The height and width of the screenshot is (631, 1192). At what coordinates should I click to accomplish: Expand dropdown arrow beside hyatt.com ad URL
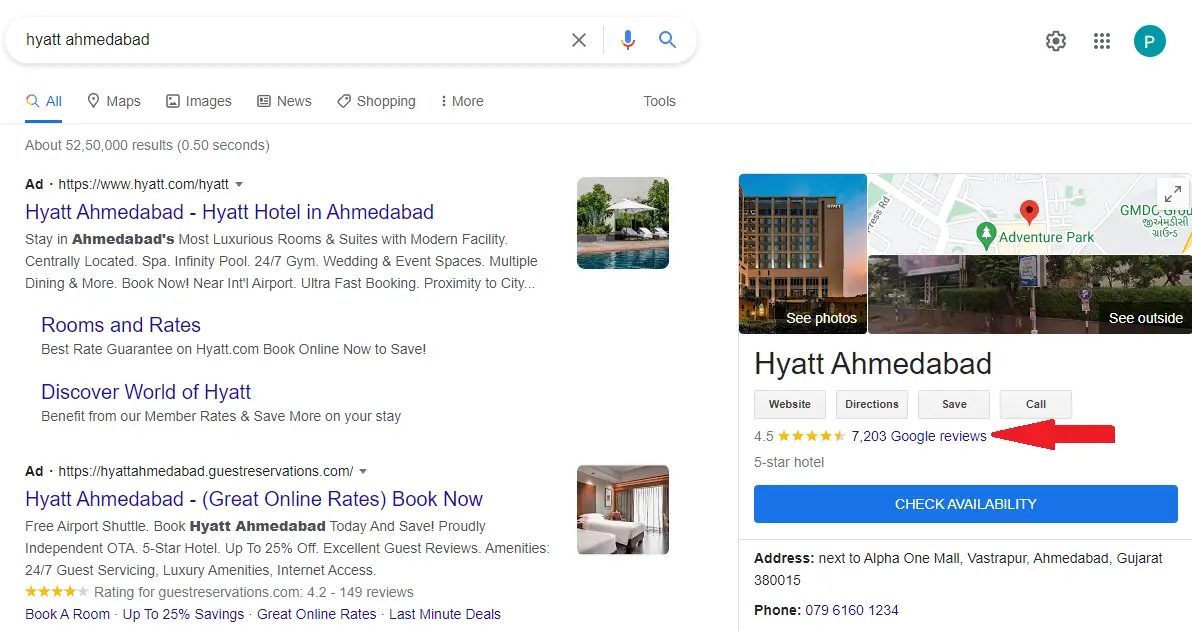click(x=239, y=185)
